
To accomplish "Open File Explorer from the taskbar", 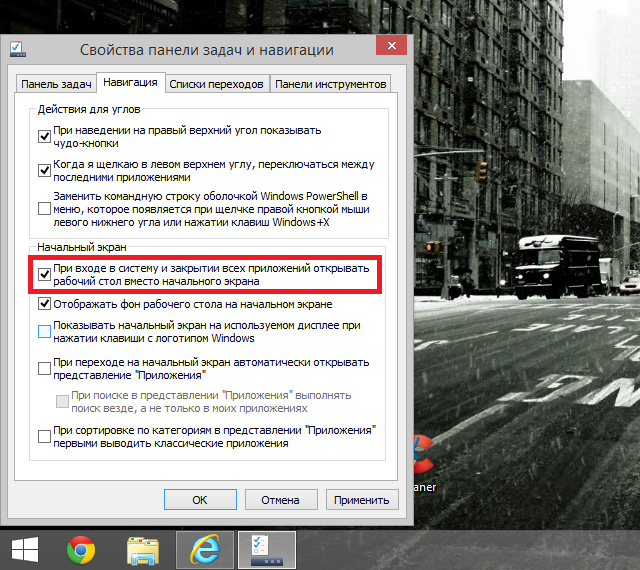I will pos(143,549).
